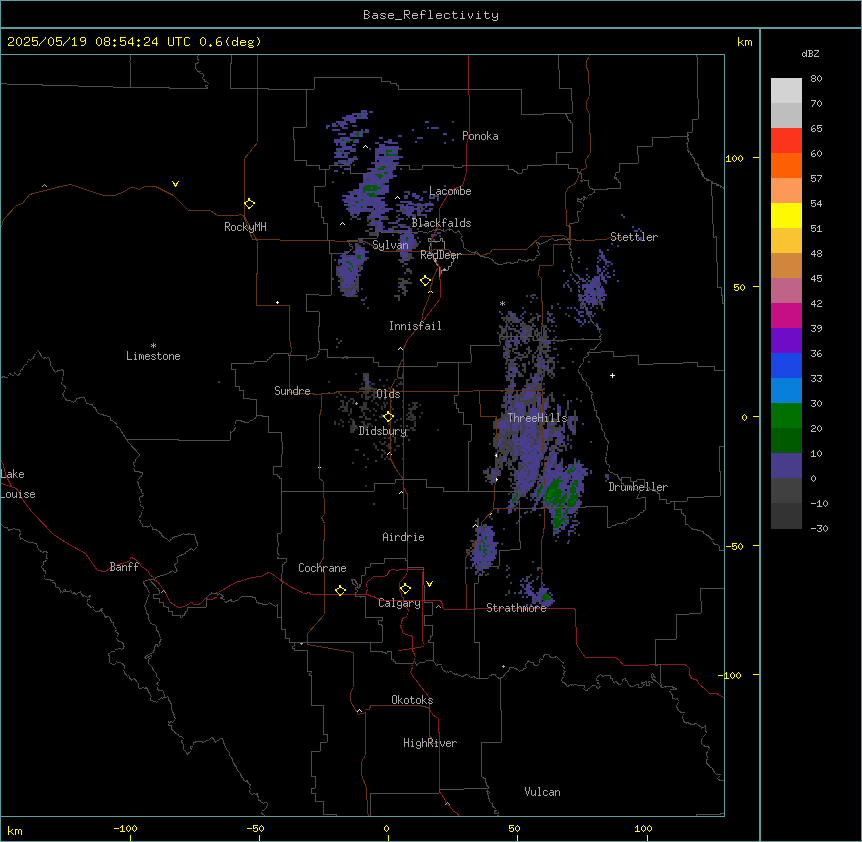862x842 pixels.
Task: Click the Drumheller town label
Action: click(x=638, y=487)
